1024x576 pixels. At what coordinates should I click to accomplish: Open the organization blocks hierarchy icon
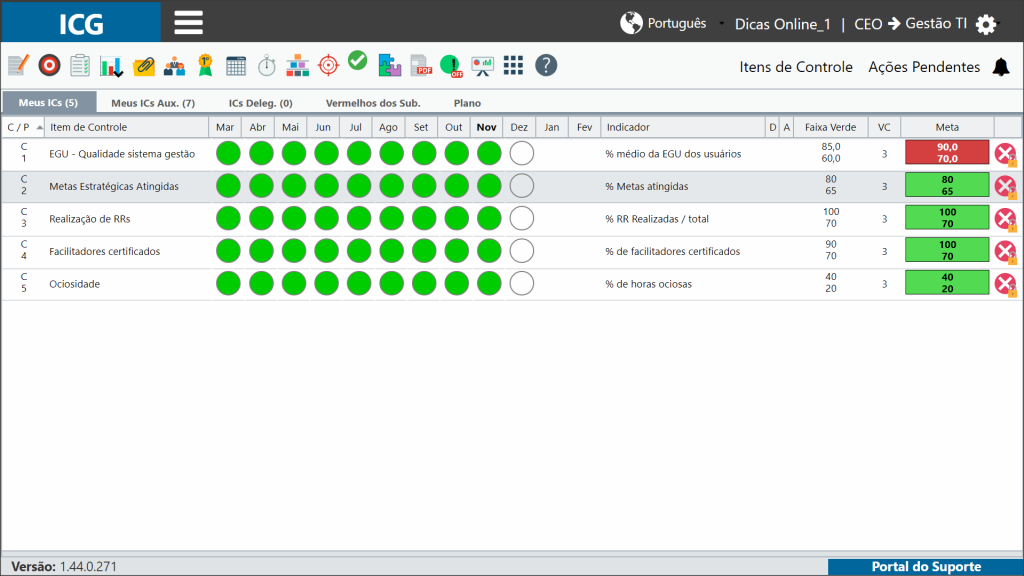coord(297,65)
